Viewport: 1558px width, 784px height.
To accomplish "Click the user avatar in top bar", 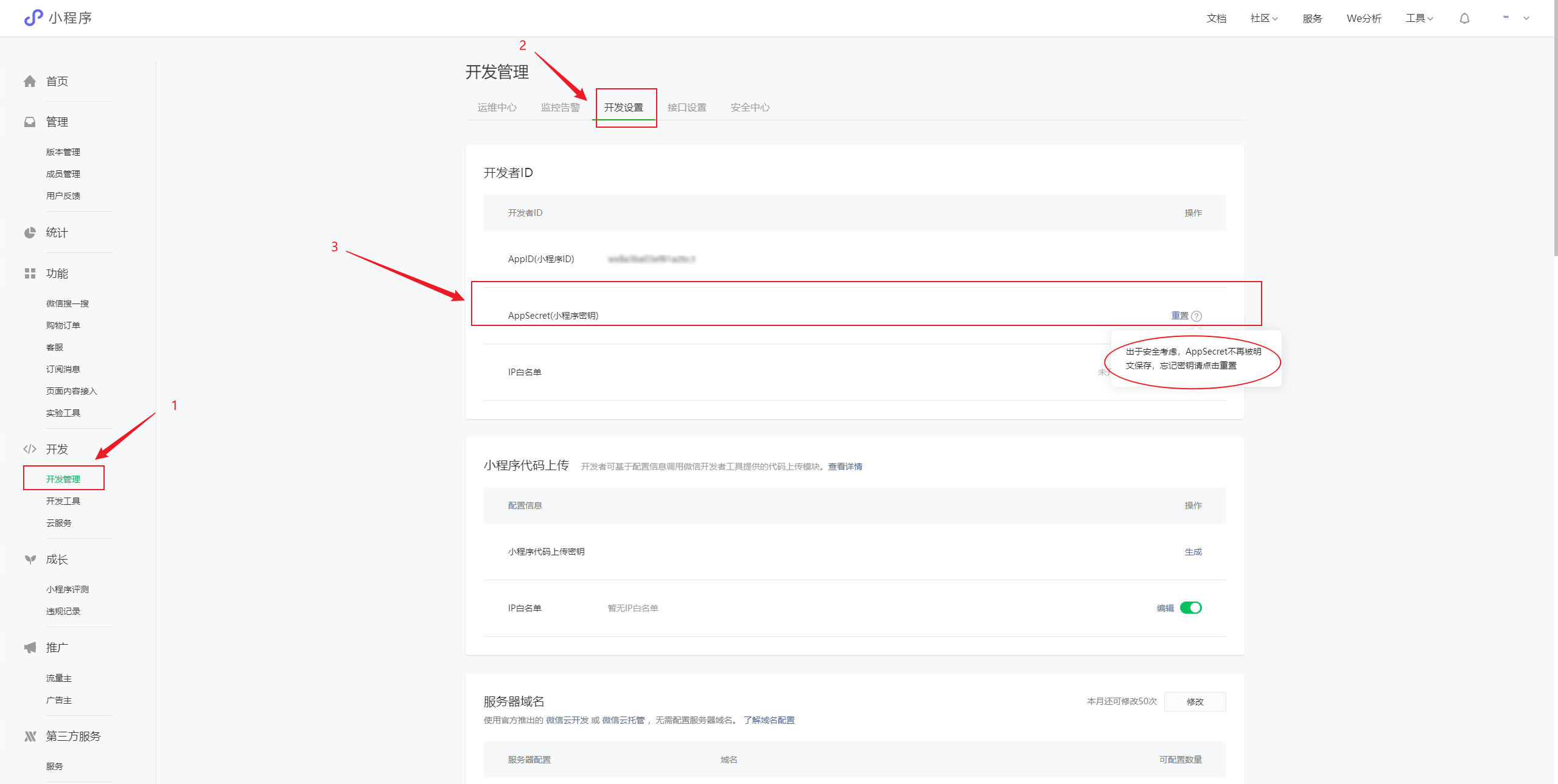I will pos(1506,18).
